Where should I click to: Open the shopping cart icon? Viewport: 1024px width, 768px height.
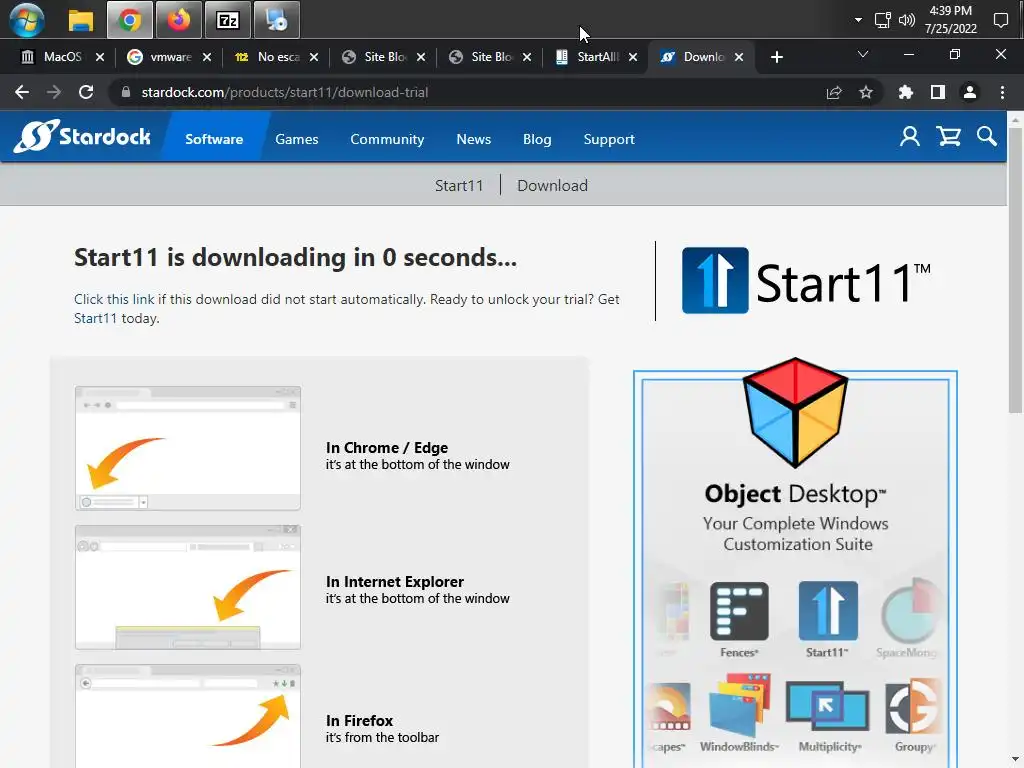(x=948, y=136)
